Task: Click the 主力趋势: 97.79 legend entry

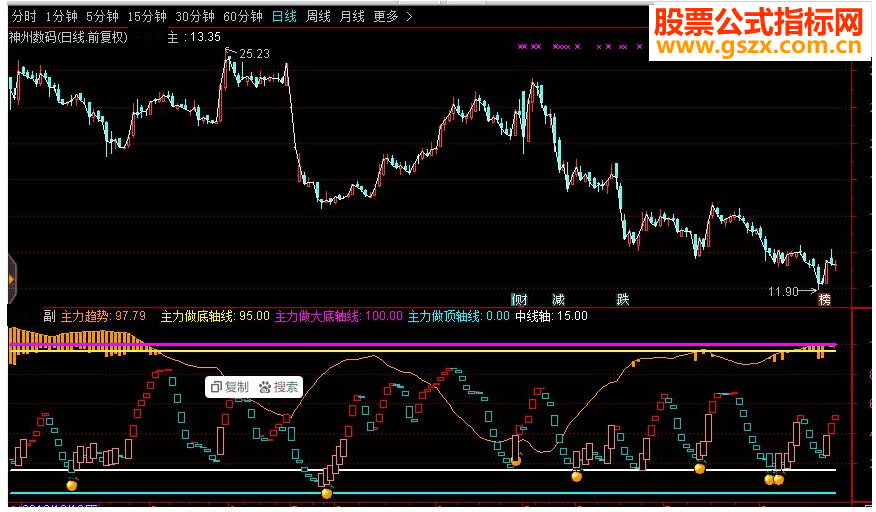Action: click(x=103, y=316)
